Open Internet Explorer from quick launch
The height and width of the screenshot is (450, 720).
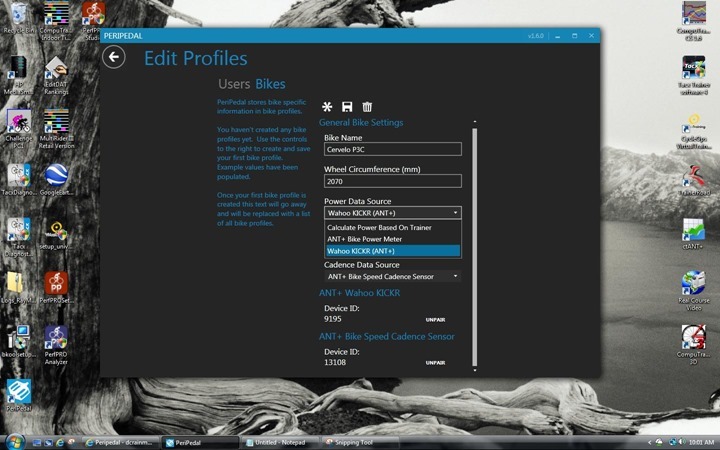[60, 443]
